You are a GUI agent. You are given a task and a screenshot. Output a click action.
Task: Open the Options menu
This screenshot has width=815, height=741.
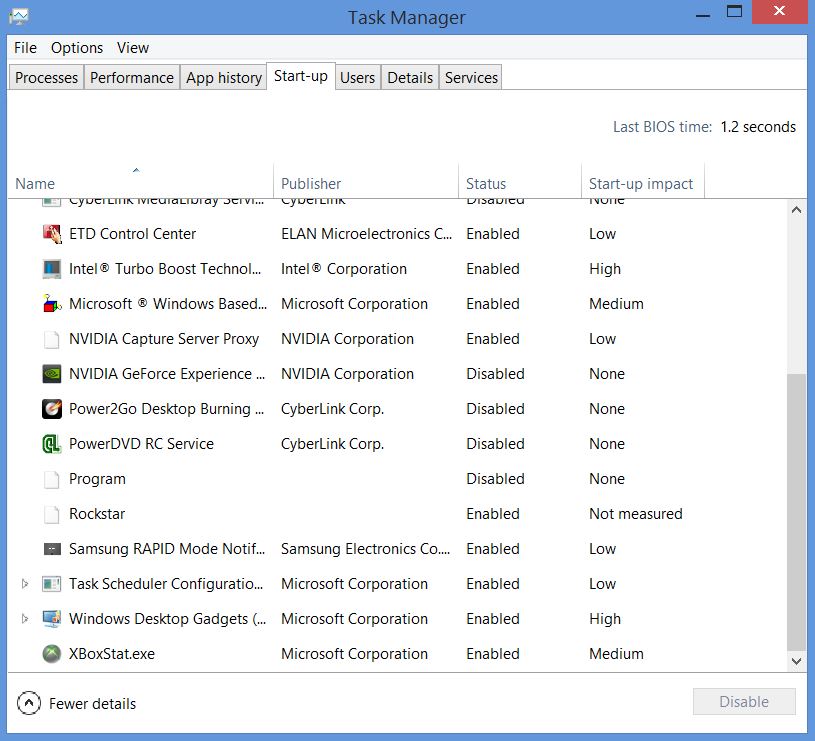77,48
